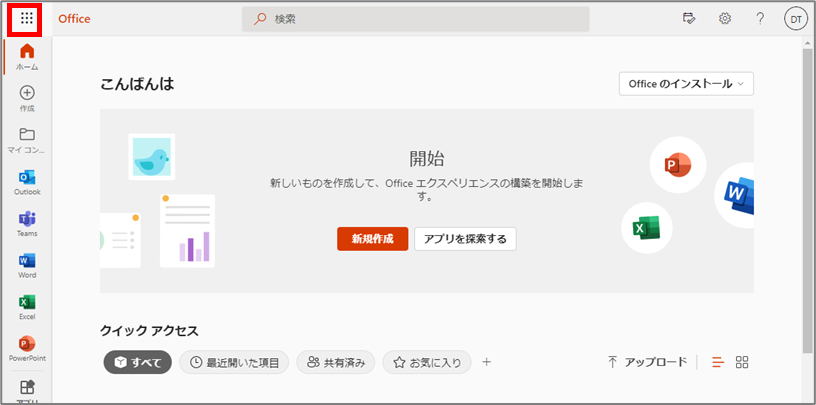This screenshot has width=816, height=405.
Task: Select the 共有済み filter tab
Action: [x=335, y=362]
